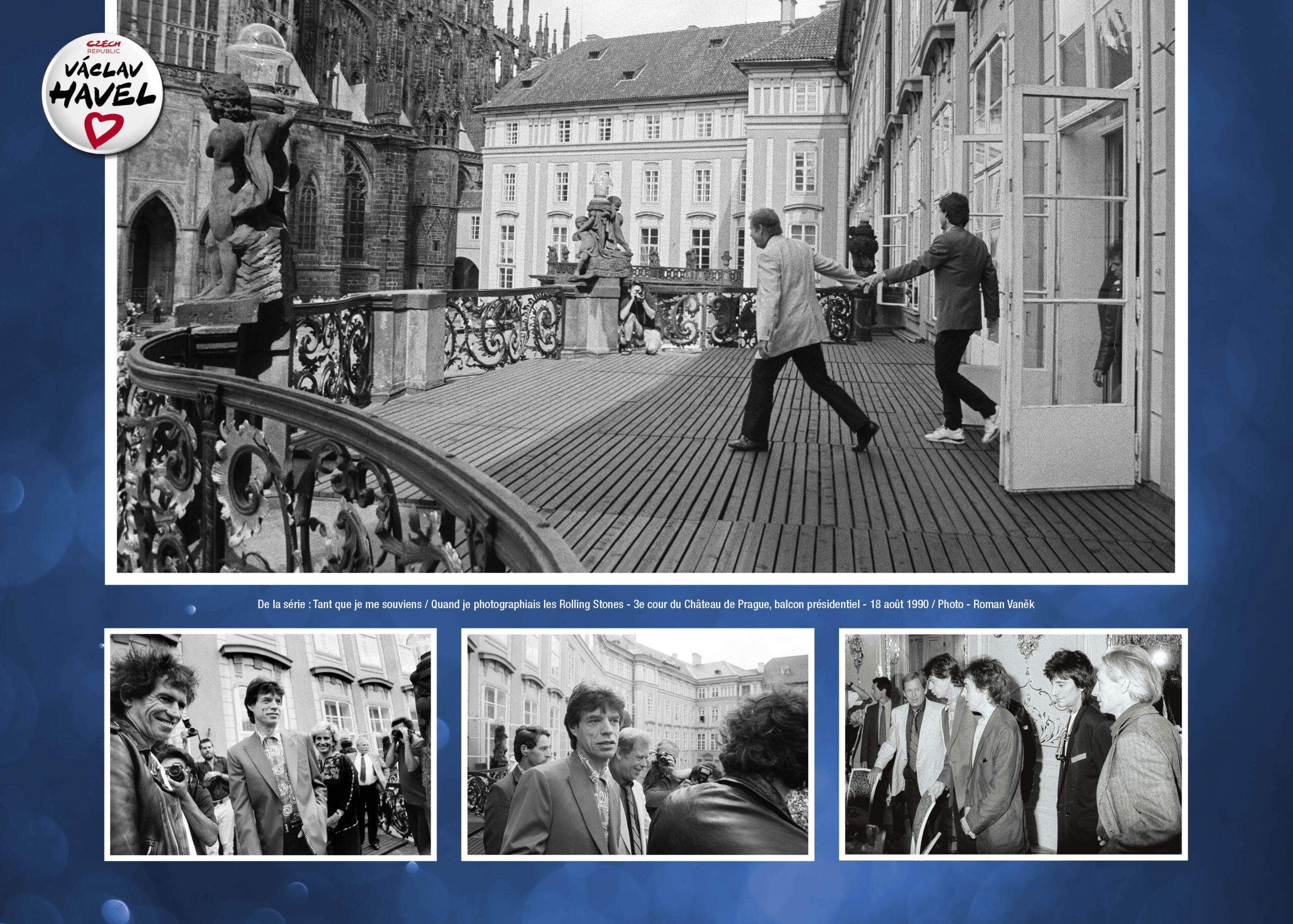The width and height of the screenshot is (1293, 924).
Task: Click the caption text 'De la série : Tant que je me souviens'
Action: pos(339,604)
